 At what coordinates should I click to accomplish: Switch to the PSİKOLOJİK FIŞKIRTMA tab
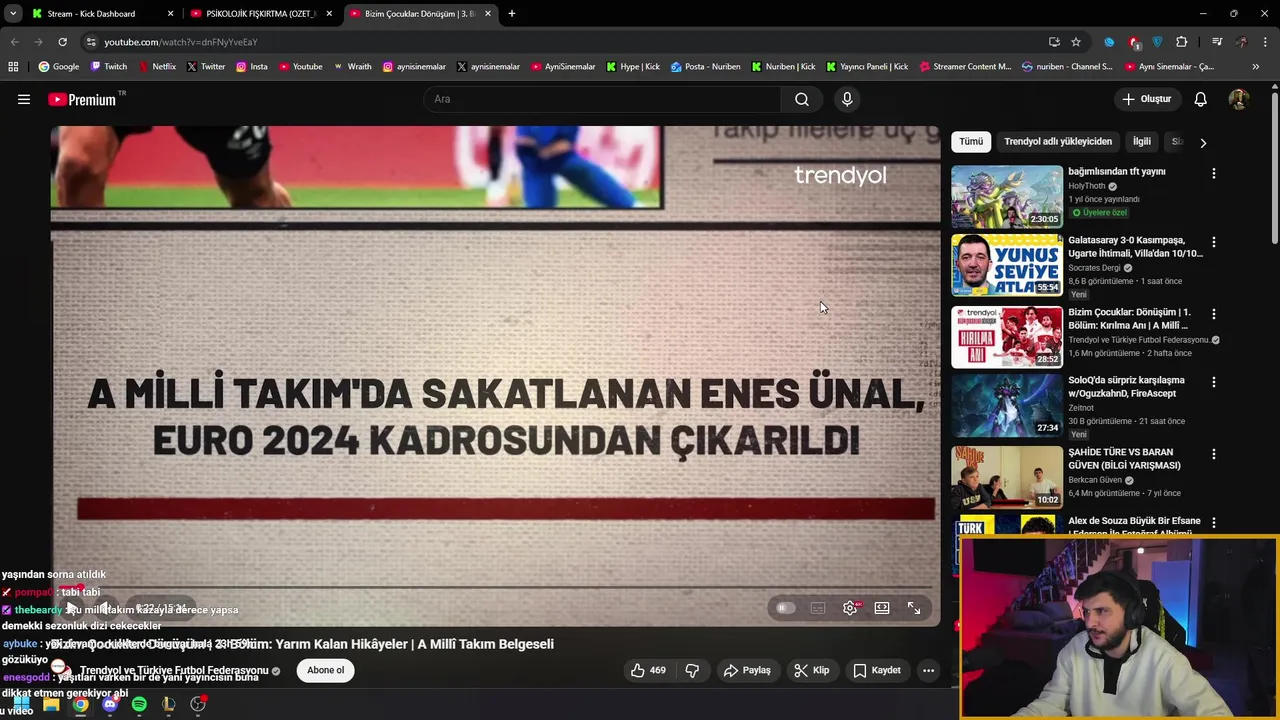click(260, 14)
